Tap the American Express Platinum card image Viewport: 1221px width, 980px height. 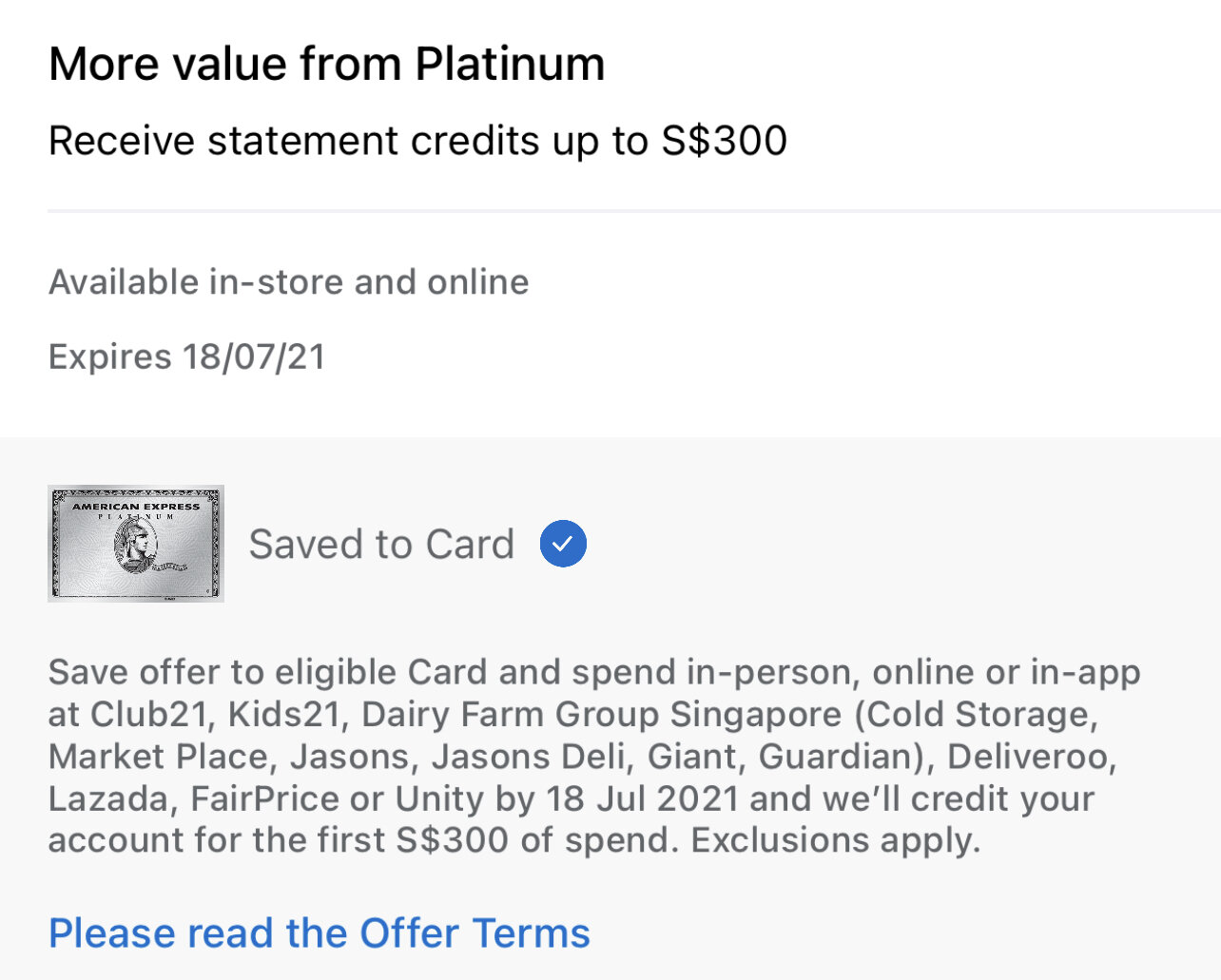(136, 544)
